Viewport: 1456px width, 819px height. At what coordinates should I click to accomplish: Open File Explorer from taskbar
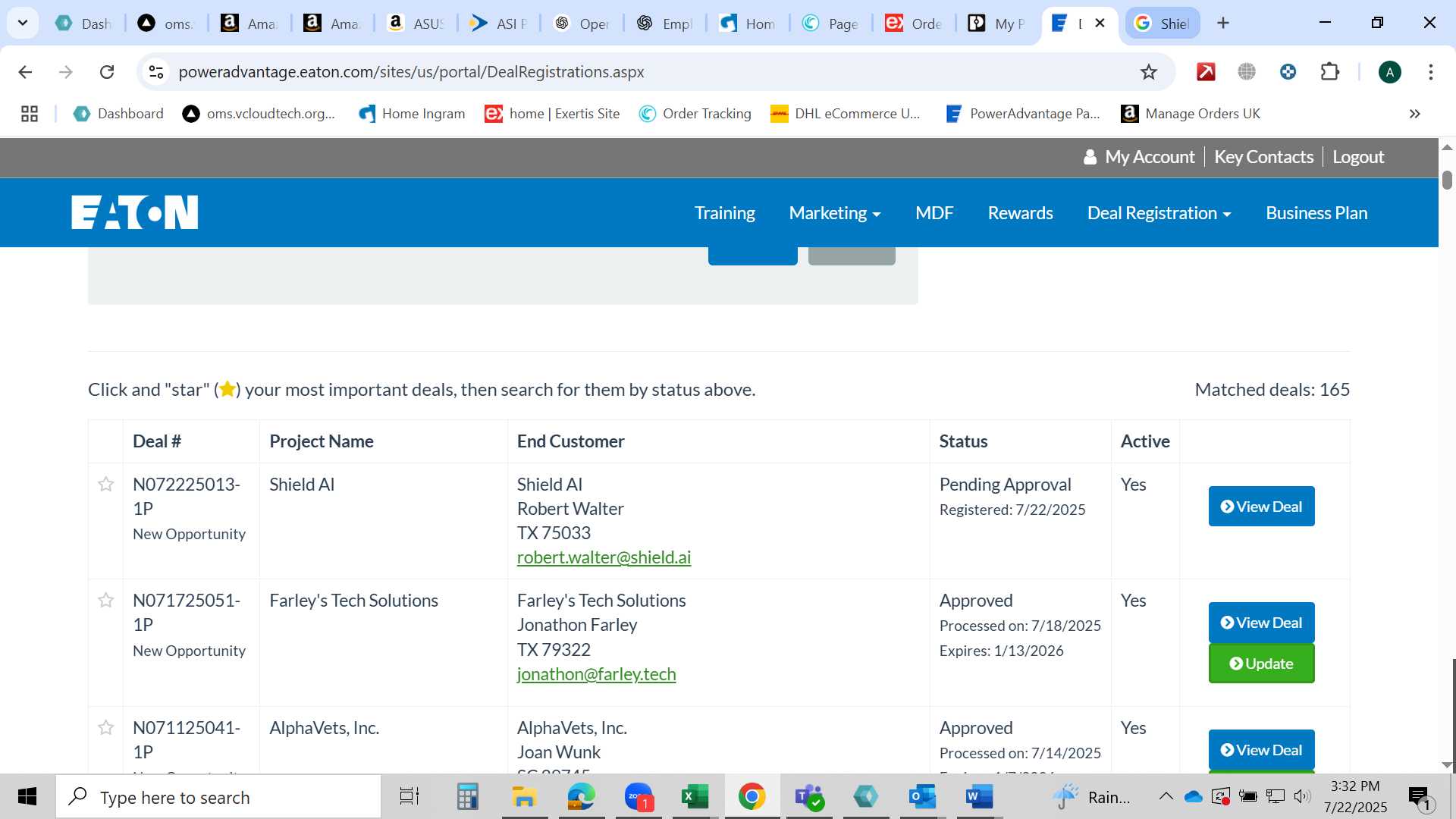click(x=524, y=797)
